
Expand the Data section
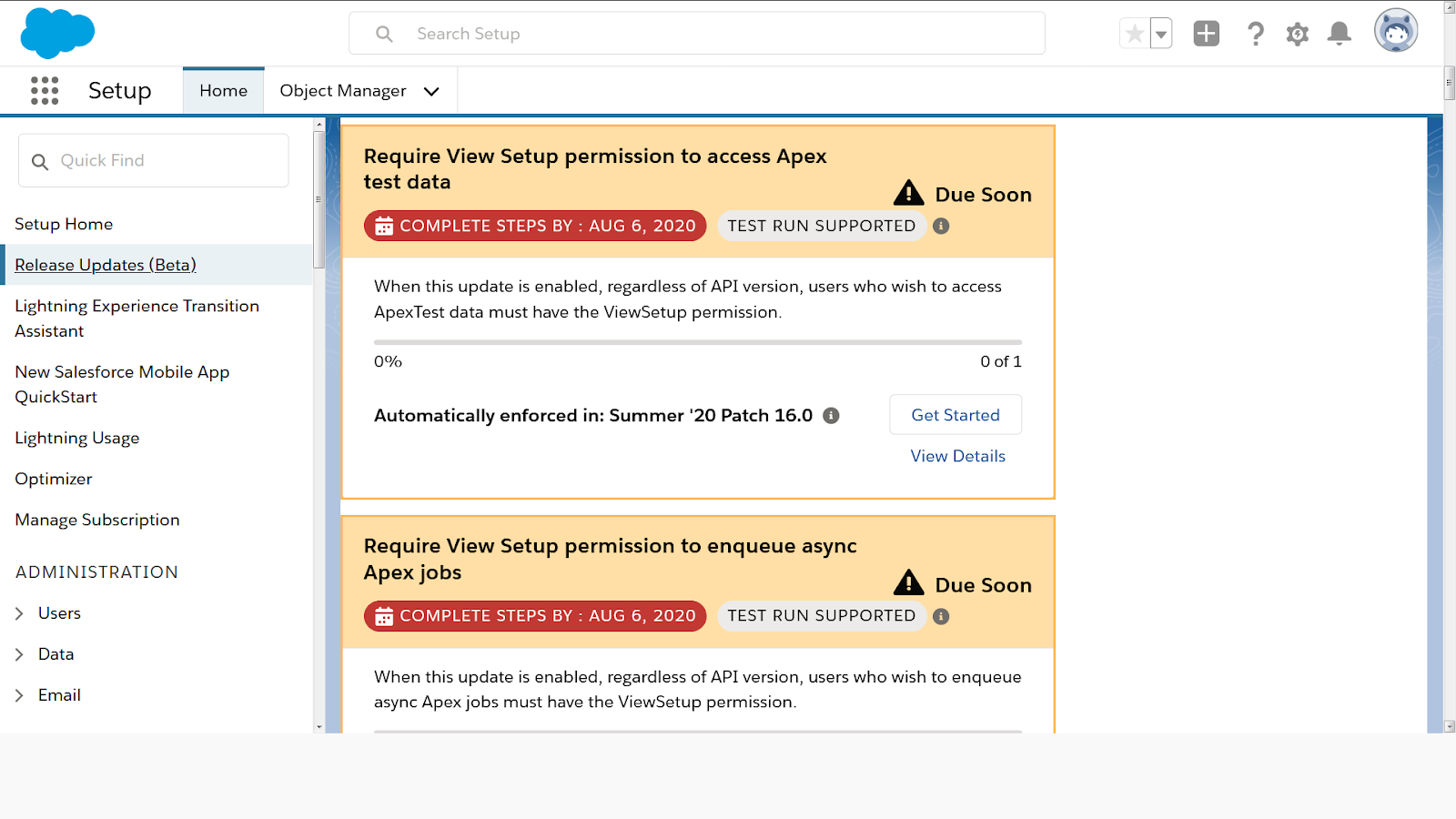coord(19,655)
